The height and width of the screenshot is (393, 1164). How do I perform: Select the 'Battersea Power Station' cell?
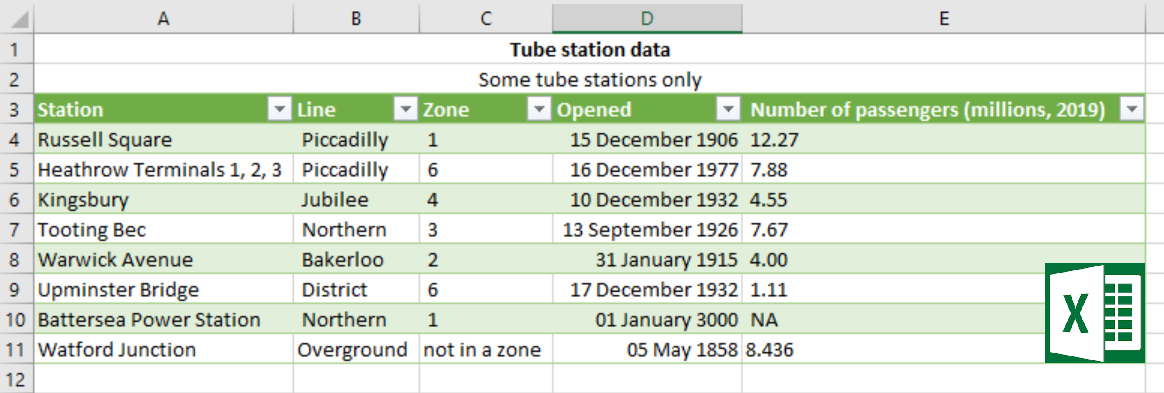(164, 319)
